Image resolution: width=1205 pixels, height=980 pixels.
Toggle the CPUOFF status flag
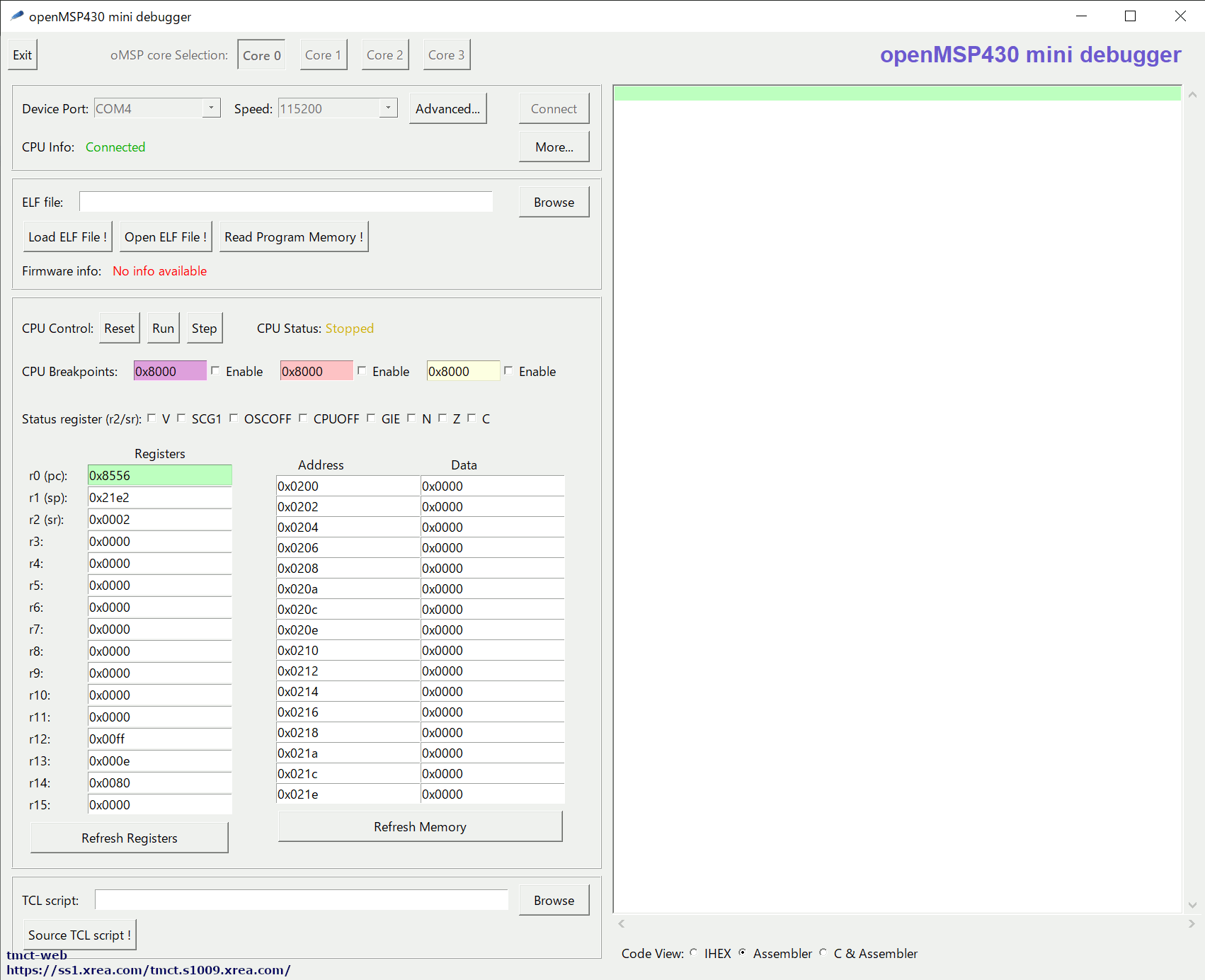pos(303,418)
